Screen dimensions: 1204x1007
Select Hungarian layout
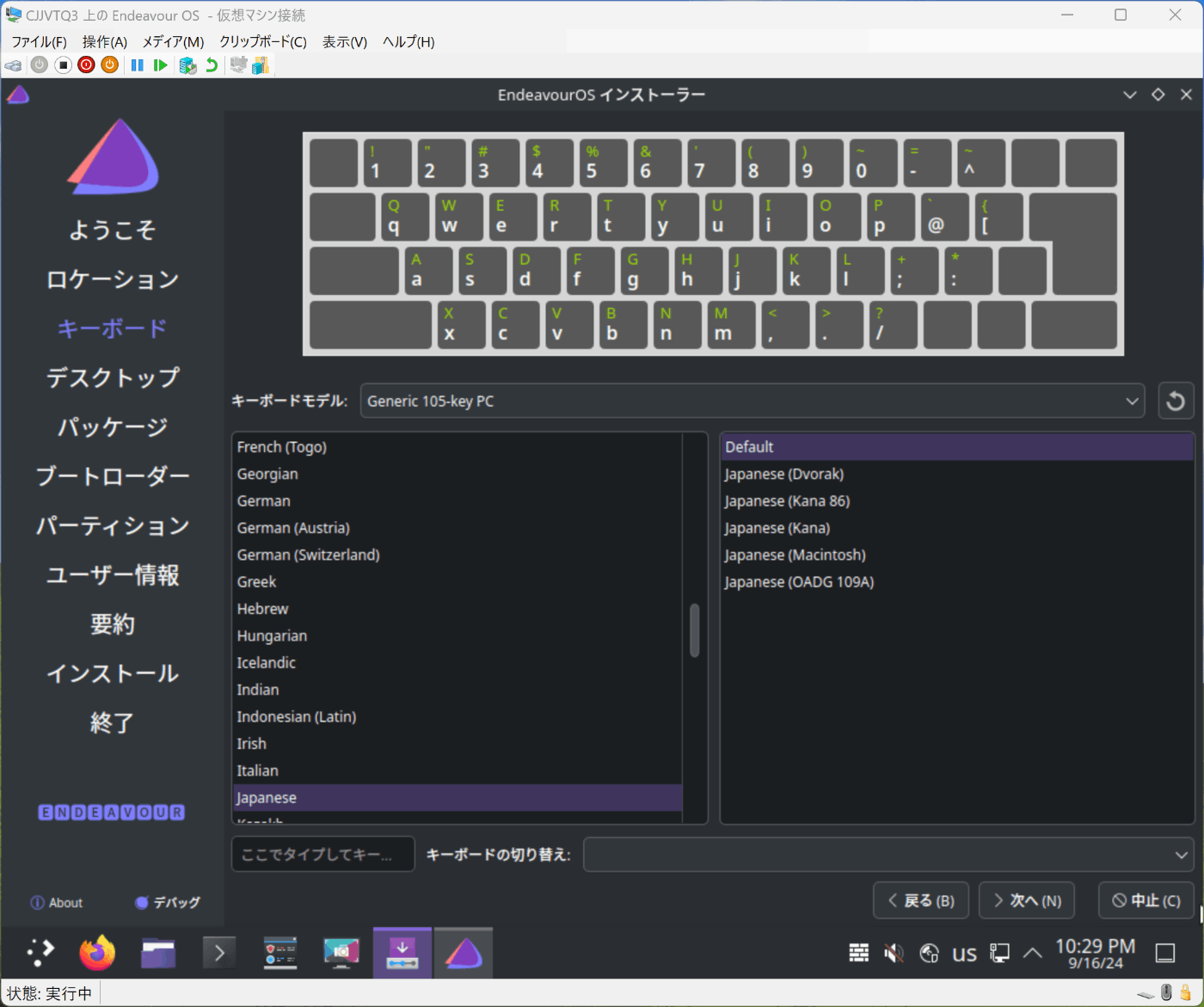tap(458, 636)
